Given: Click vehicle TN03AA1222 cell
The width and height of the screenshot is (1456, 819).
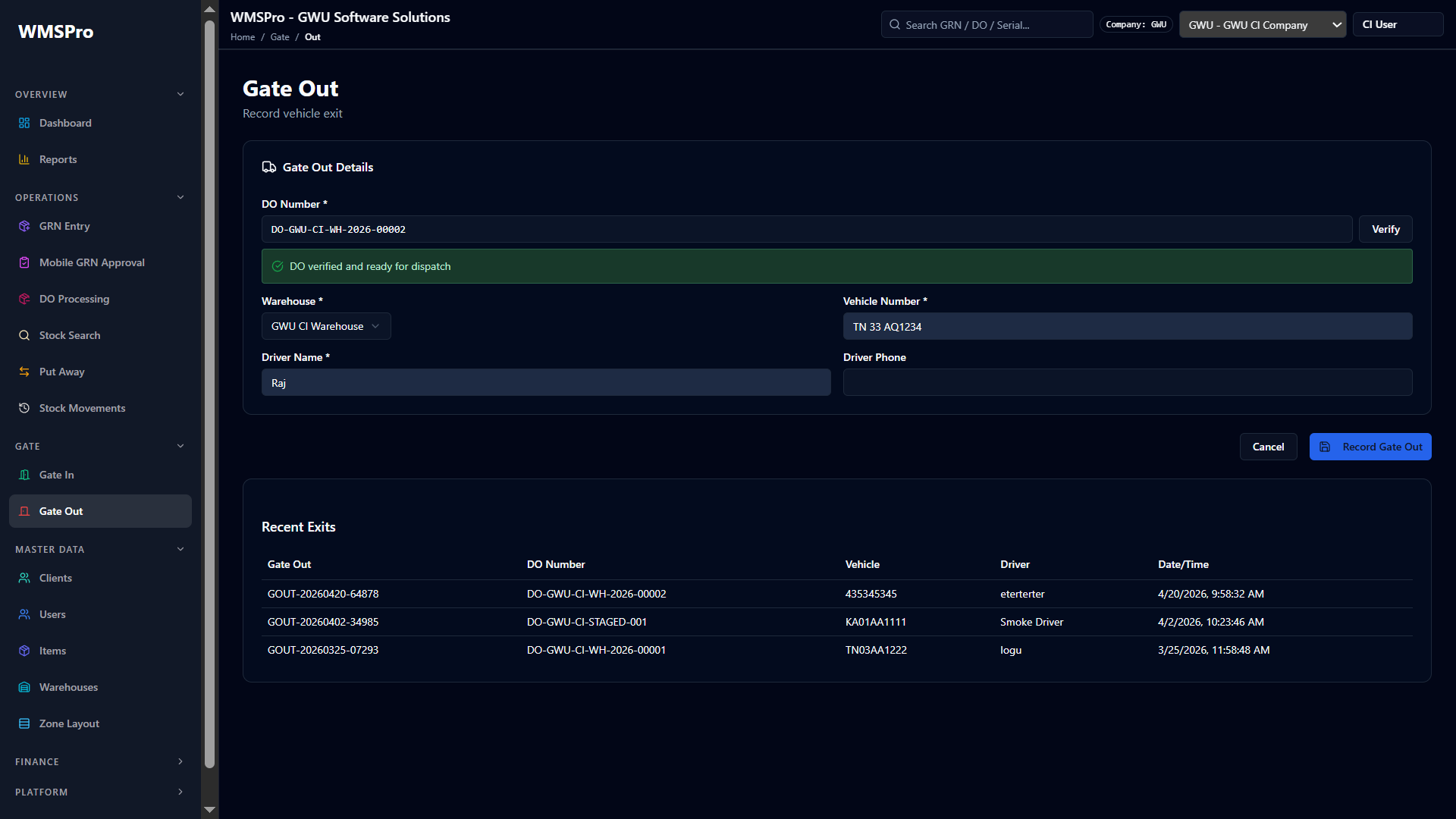Looking at the screenshot, I should point(876,650).
